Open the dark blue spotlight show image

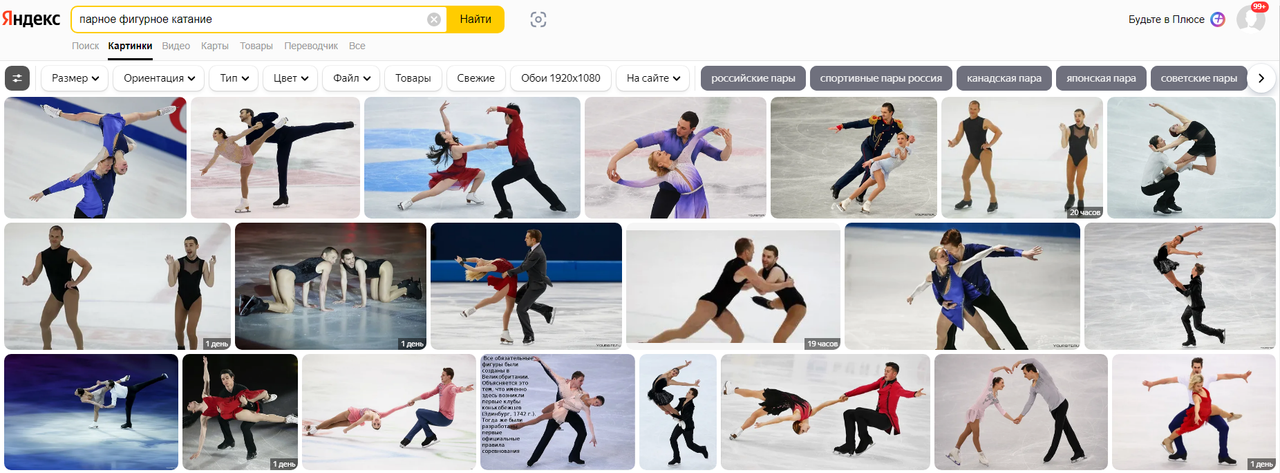click(x=91, y=412)
